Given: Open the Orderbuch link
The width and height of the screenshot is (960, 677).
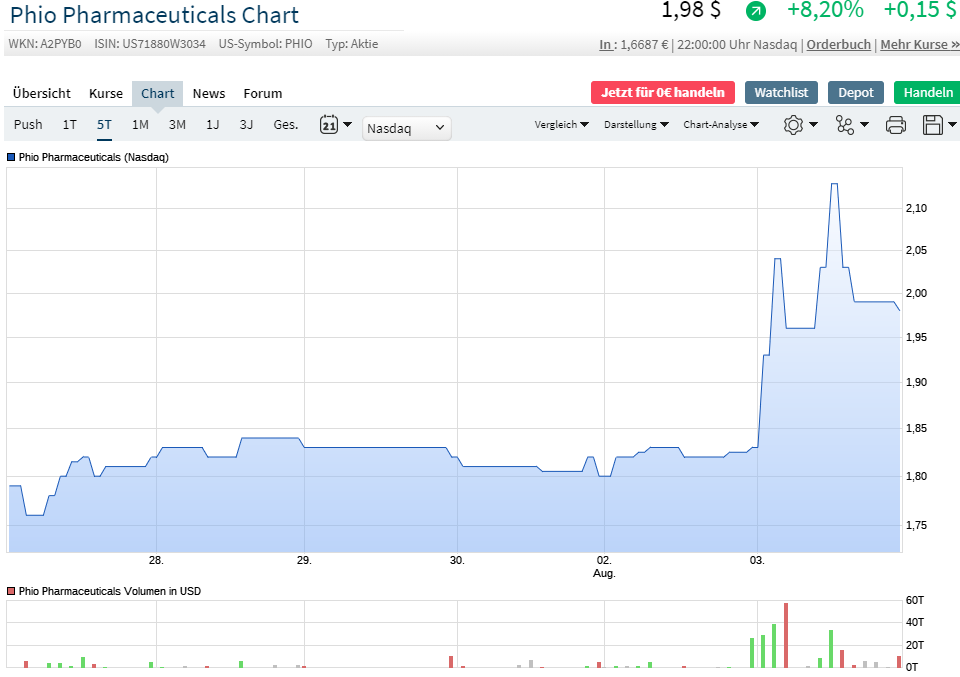Looking at the screenshot, I should coord(838,44).
